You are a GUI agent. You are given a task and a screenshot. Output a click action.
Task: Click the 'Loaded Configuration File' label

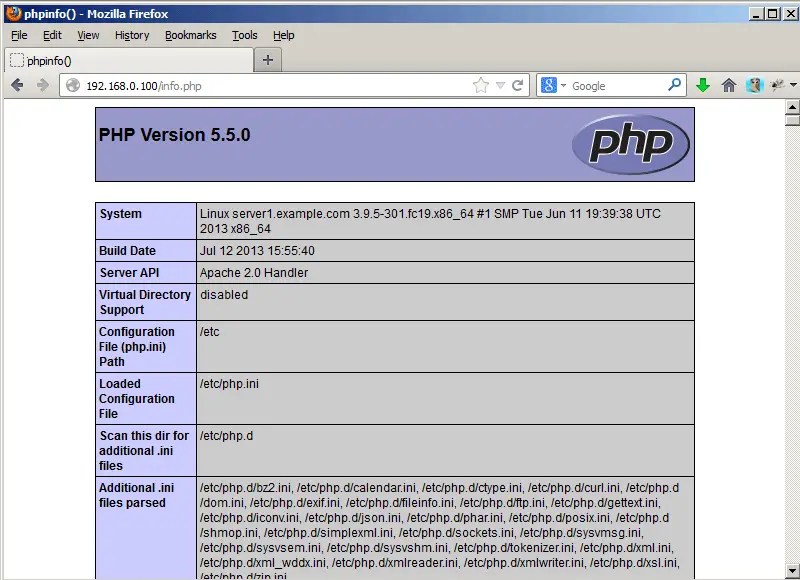click(137, 398)
